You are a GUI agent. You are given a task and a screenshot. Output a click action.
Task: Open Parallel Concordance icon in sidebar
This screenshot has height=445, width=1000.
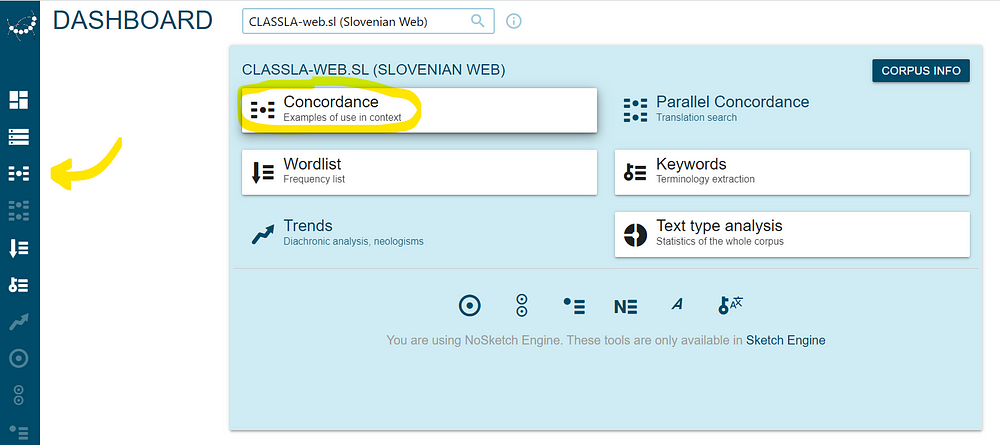[18, 210]
